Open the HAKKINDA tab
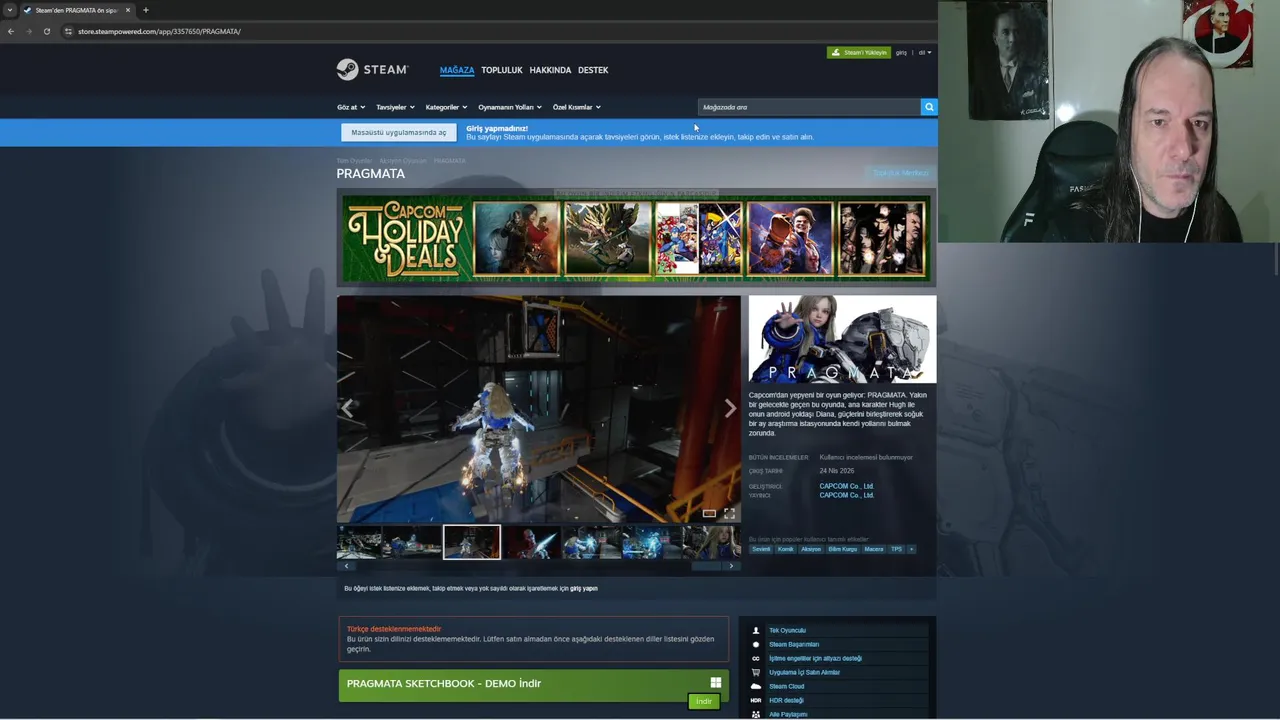This screenshot has height=720, width=1280. click(x=550, y=70)
